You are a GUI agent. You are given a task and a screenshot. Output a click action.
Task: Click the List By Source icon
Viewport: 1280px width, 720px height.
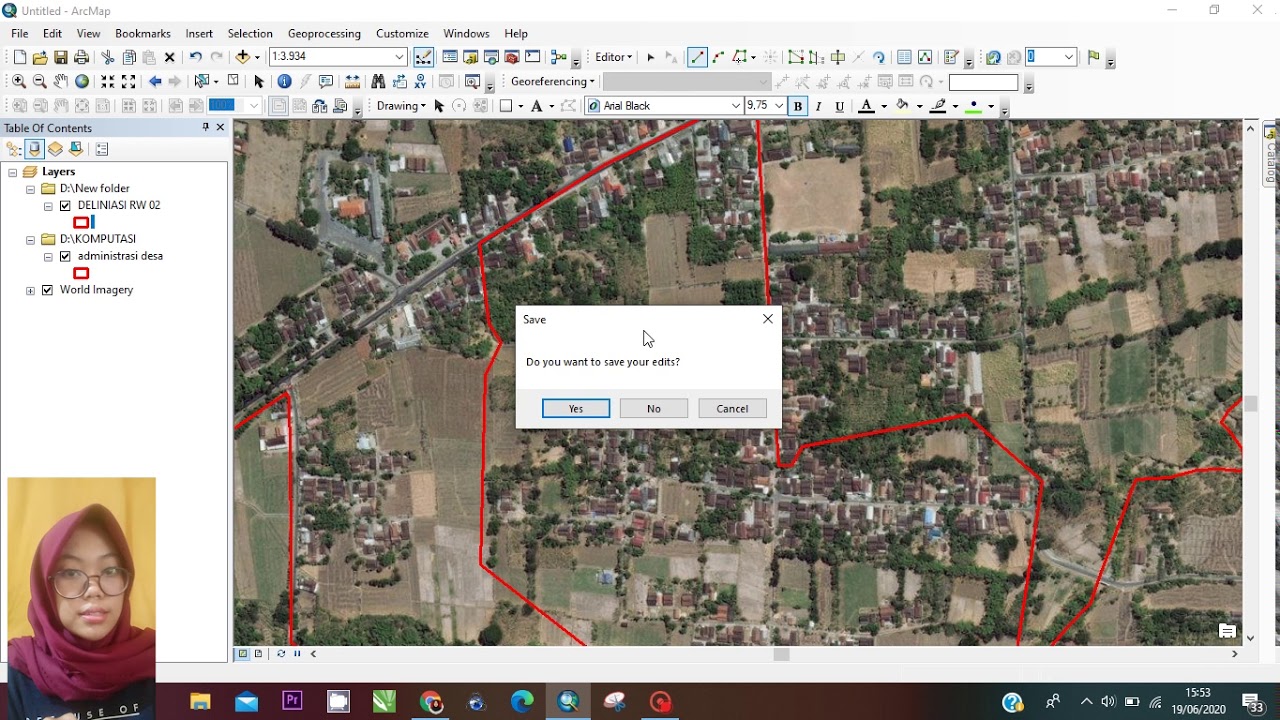tap(34, 149)
